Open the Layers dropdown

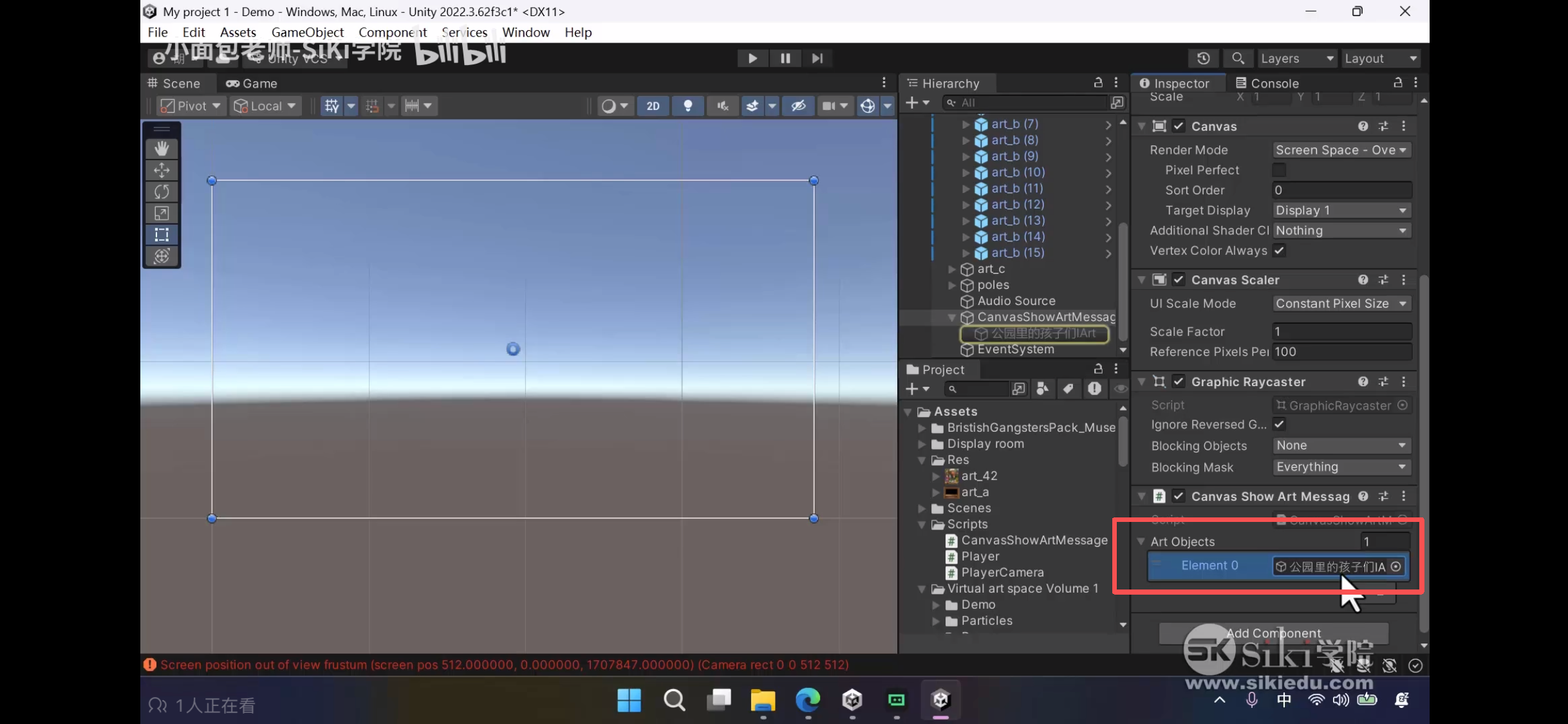[1297, 59]
